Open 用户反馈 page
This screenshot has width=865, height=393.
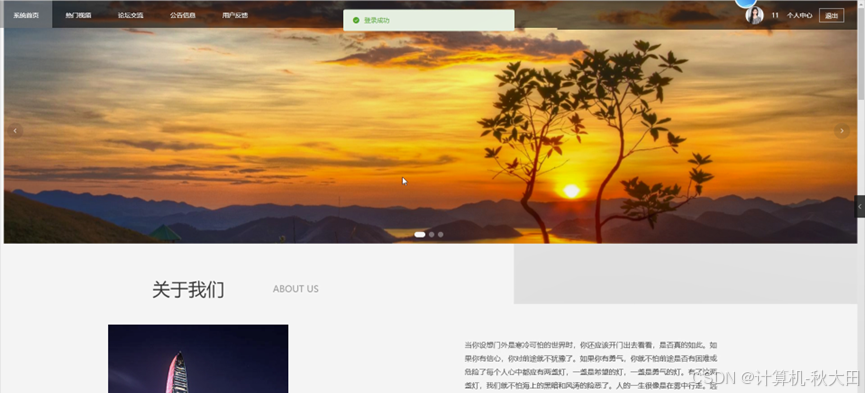235,15
